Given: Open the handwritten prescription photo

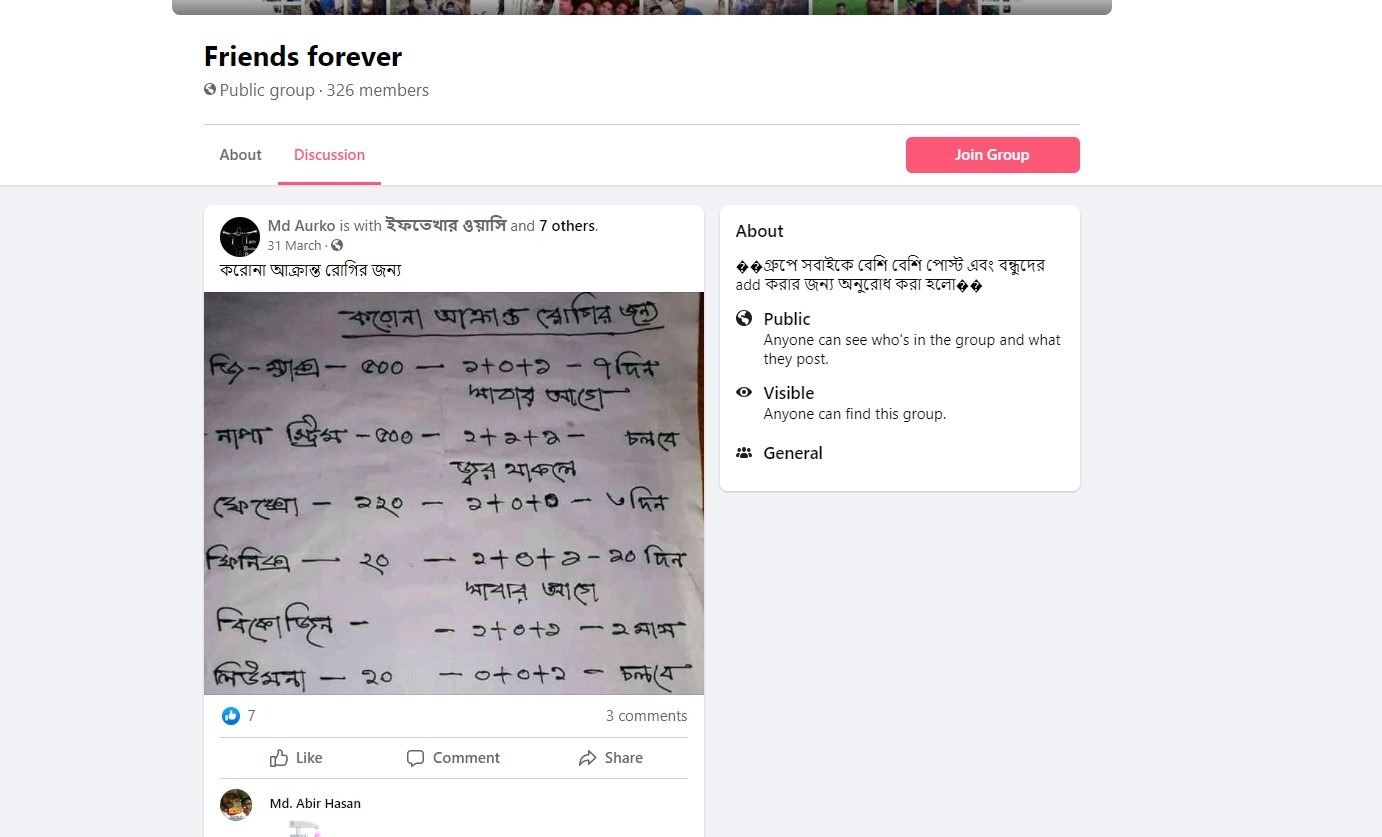Looking at the screenshot, I should [454, 493].
